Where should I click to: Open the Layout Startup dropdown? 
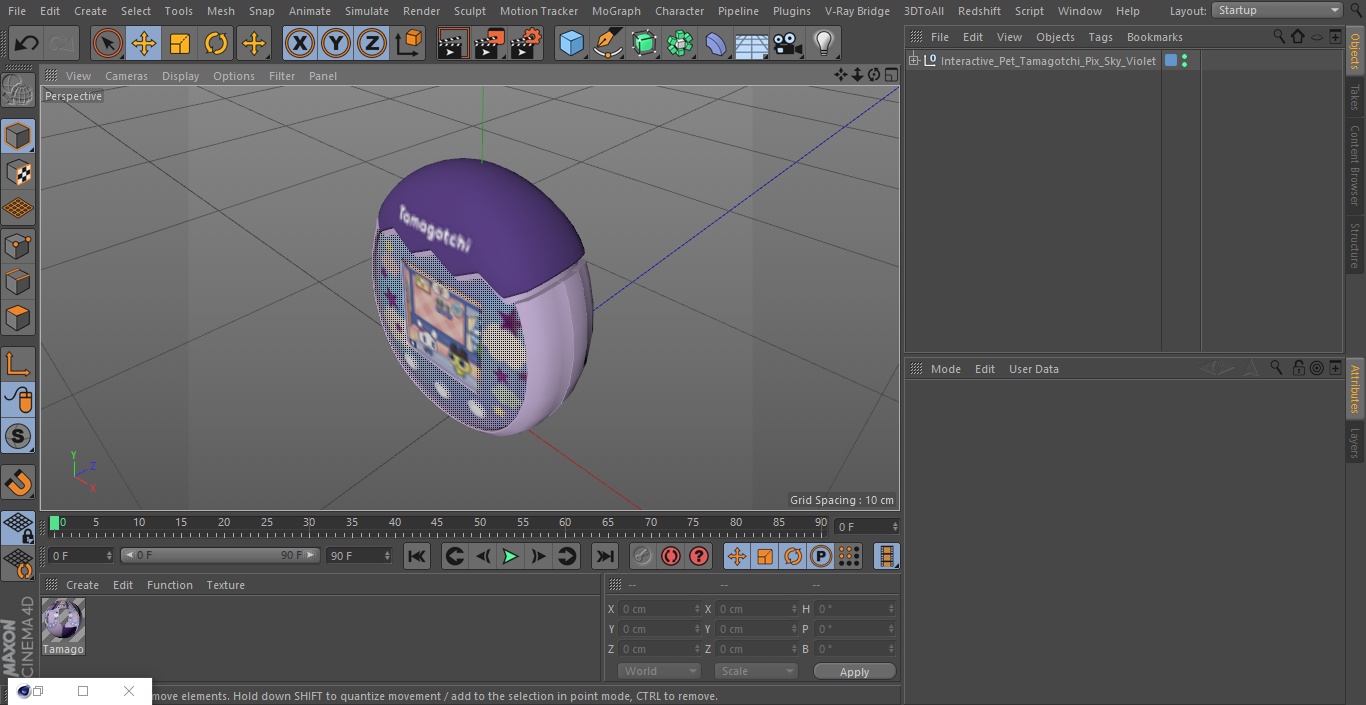(x=1278, y=10)
